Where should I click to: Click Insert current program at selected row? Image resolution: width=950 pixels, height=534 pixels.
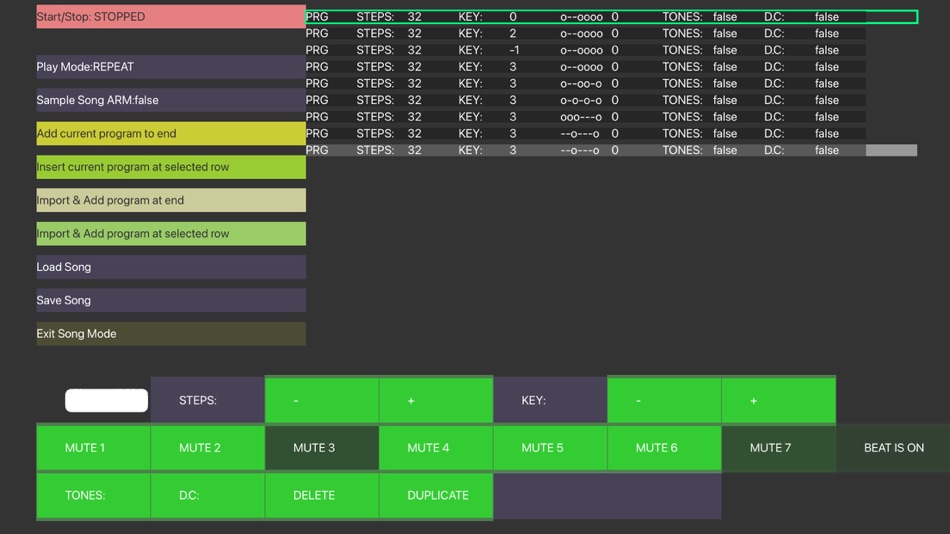tap(171, 167)
